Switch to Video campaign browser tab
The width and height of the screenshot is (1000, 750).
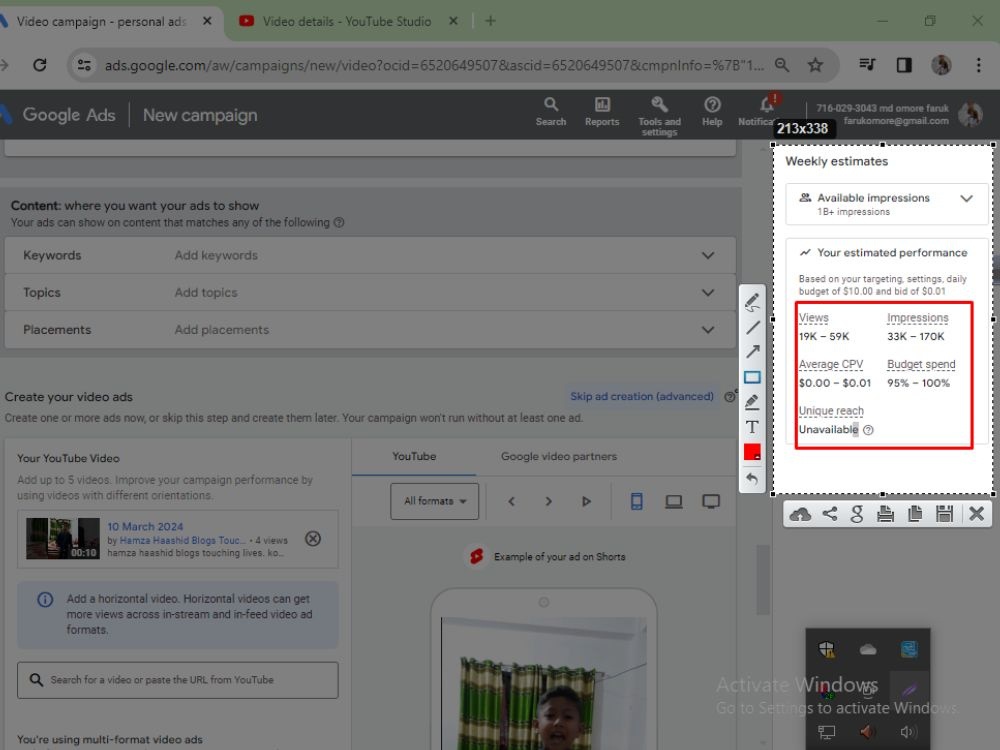click(x=102, y=22)
